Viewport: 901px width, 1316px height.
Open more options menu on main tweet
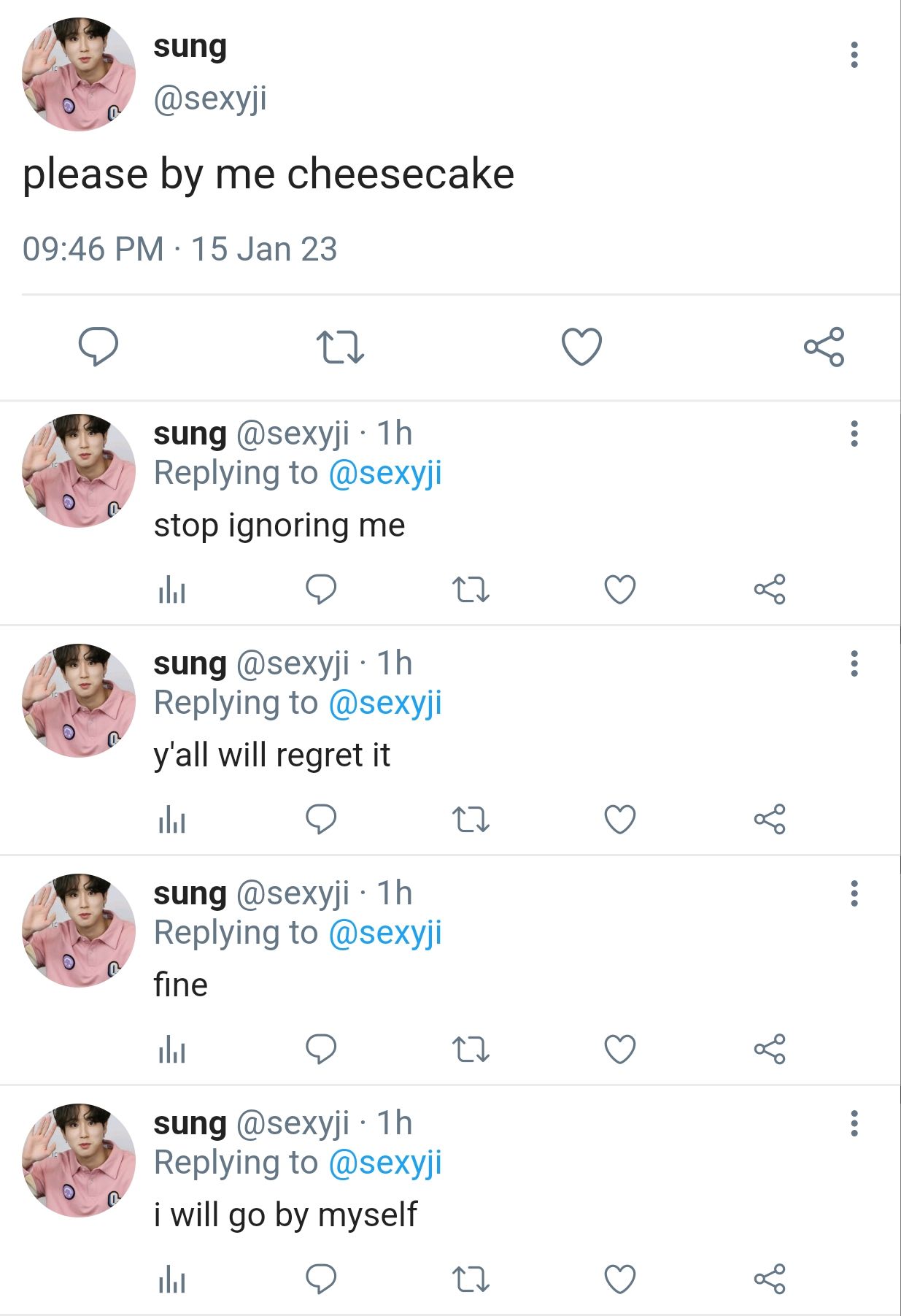pos(854,55)
